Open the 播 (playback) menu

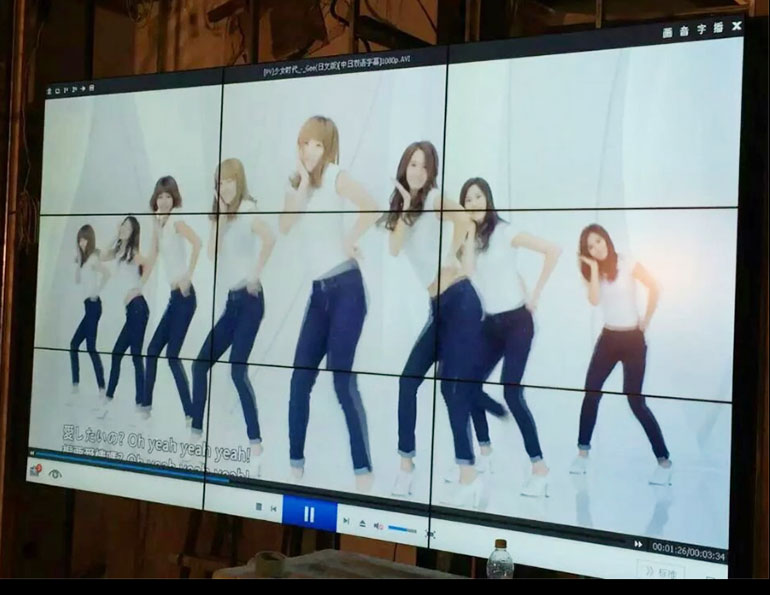pos(718,27)
